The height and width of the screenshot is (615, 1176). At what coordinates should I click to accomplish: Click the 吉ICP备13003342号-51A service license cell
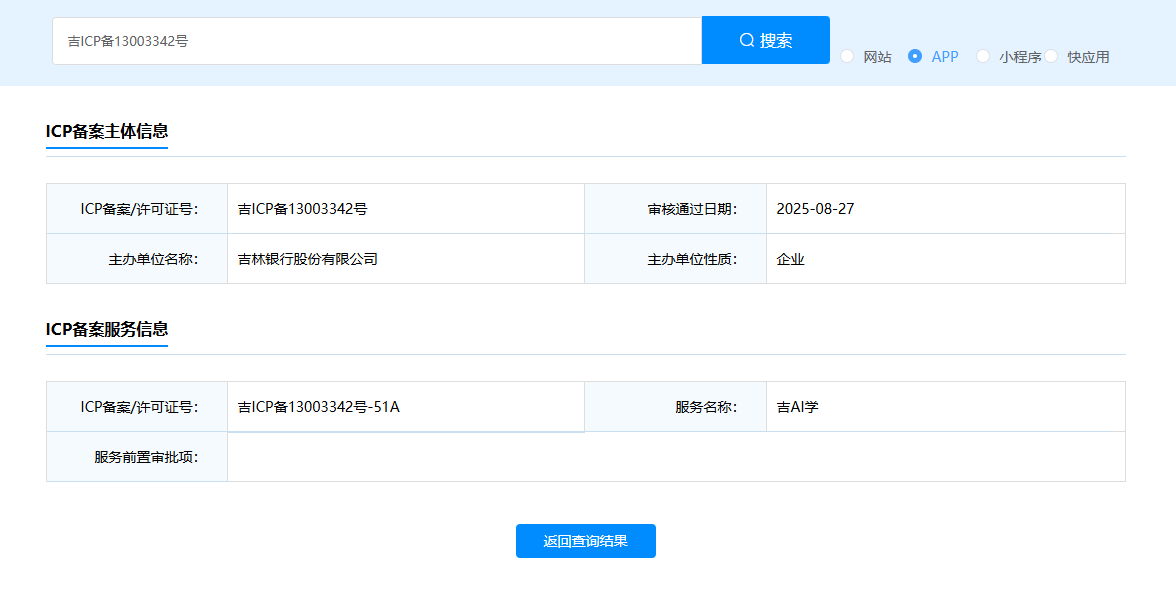406,406
